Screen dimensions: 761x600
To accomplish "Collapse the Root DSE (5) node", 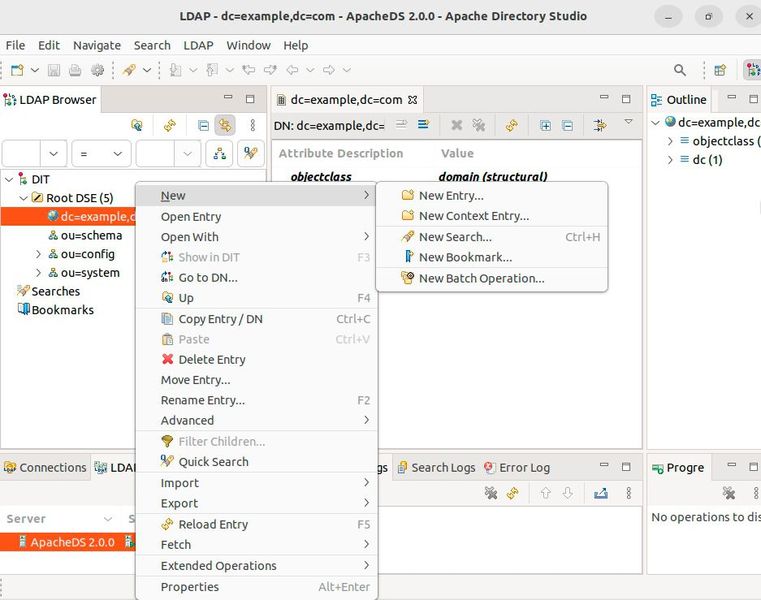I will click(x=23, y=198).
